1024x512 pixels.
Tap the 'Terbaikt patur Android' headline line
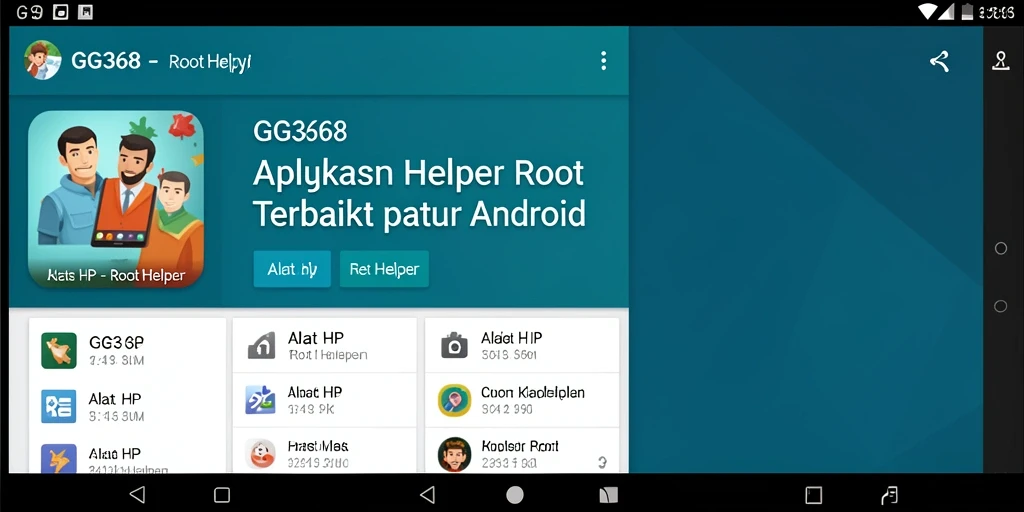coord(419,215)
